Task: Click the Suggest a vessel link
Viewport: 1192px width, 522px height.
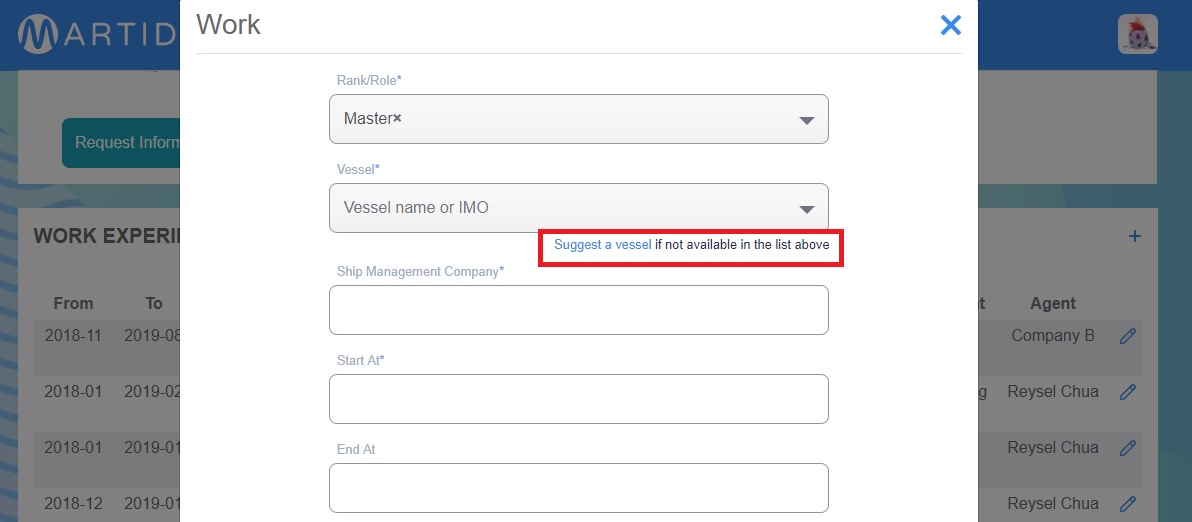Action: pyautogui.click(x=602, y=245)
